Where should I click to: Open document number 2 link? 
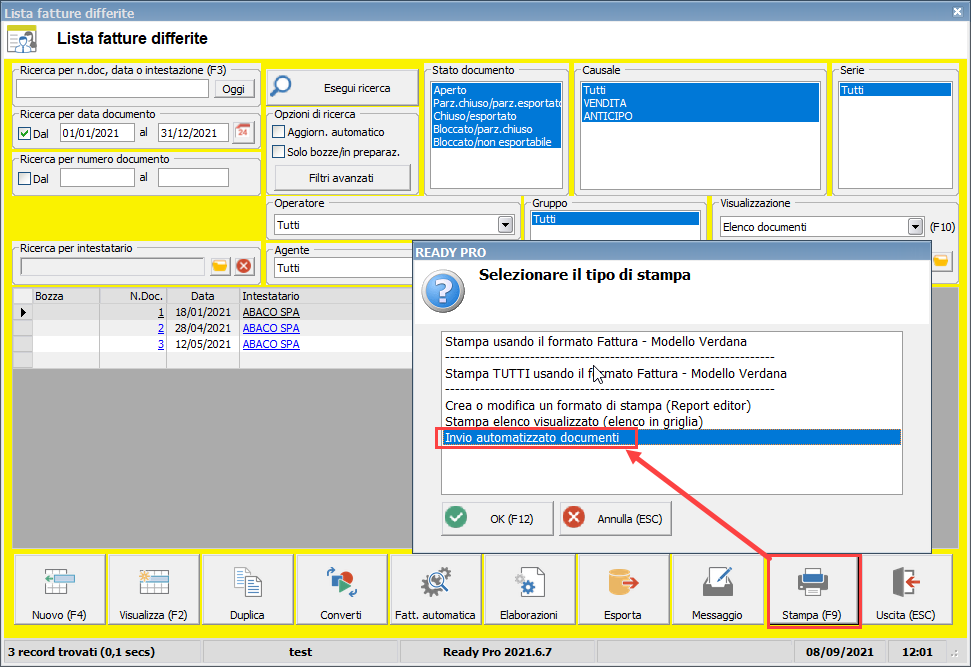(161, 328)
